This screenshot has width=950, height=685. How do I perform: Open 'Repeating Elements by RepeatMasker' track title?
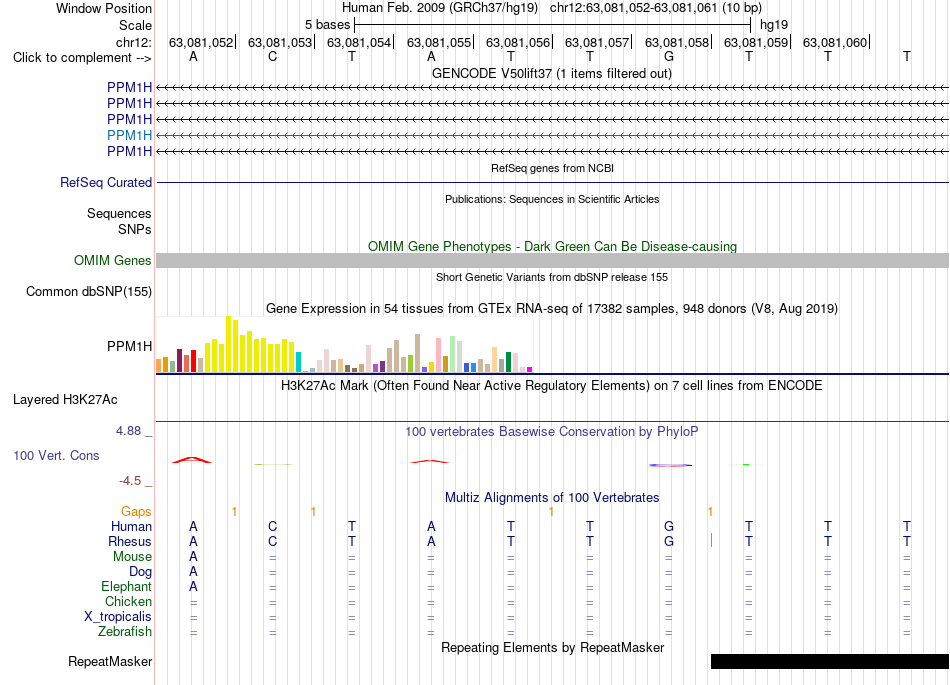click(552, 647)
